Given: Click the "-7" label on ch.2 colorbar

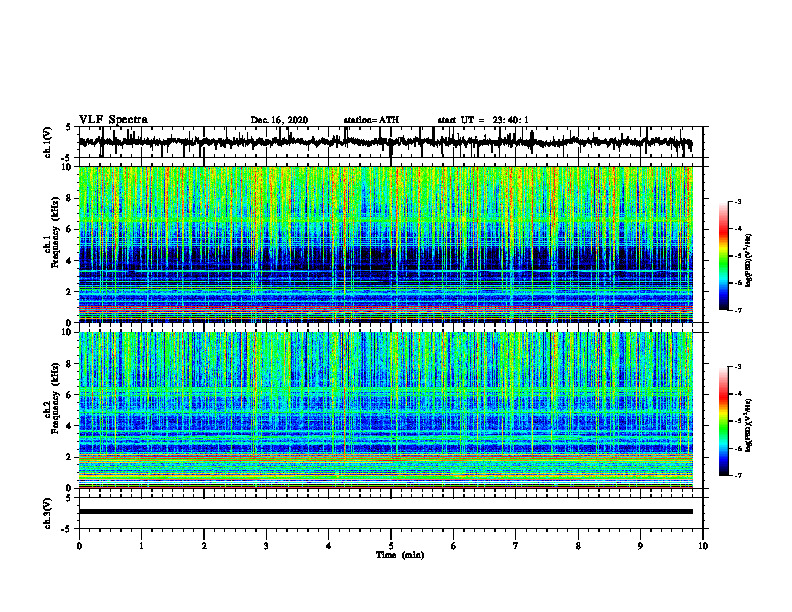Looking at the screenshot, I should point(737,475).
